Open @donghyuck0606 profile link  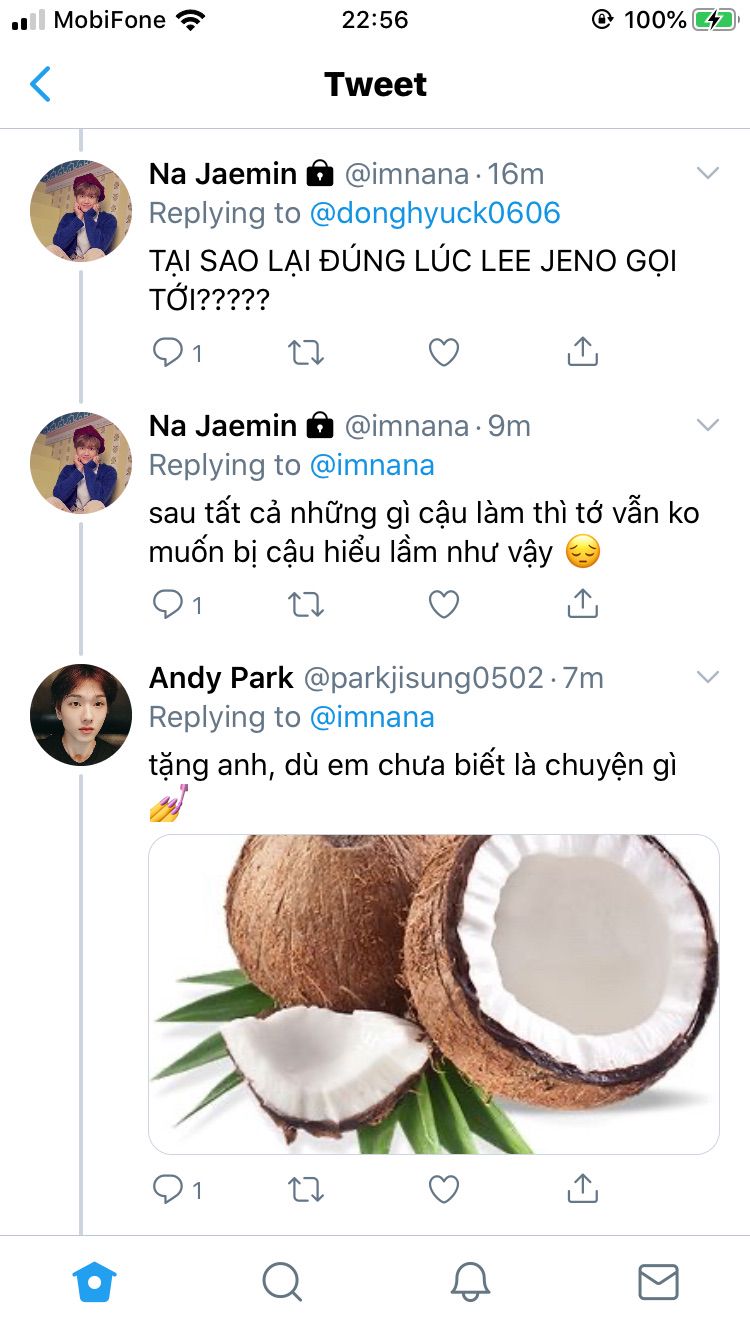pyautogui.click(x=435, y=213)
